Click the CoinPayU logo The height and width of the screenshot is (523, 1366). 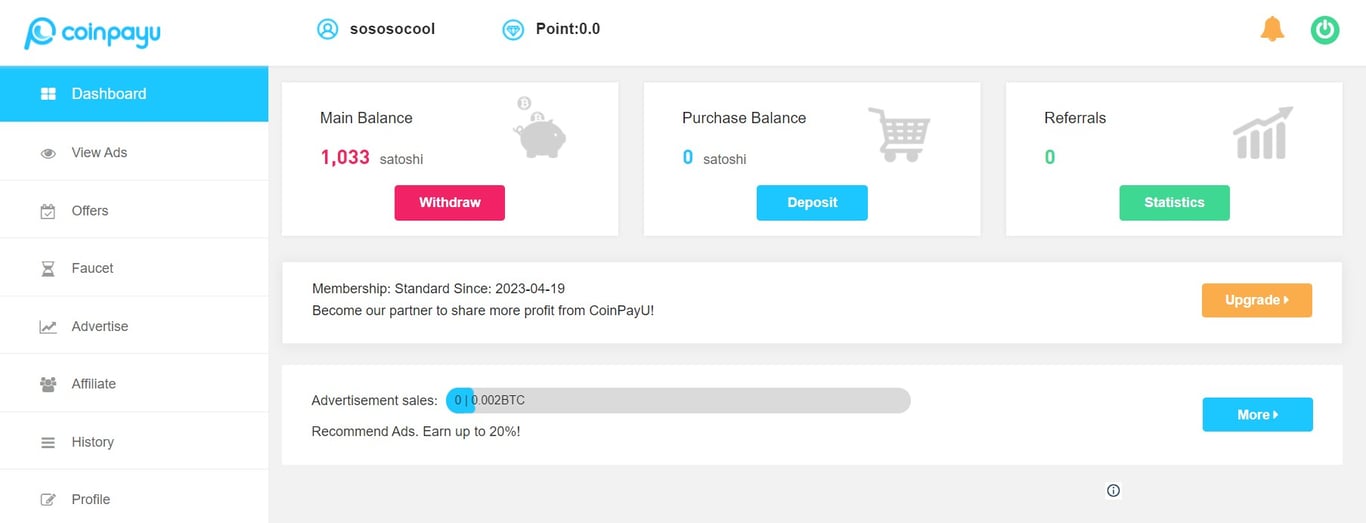point(92,33)
